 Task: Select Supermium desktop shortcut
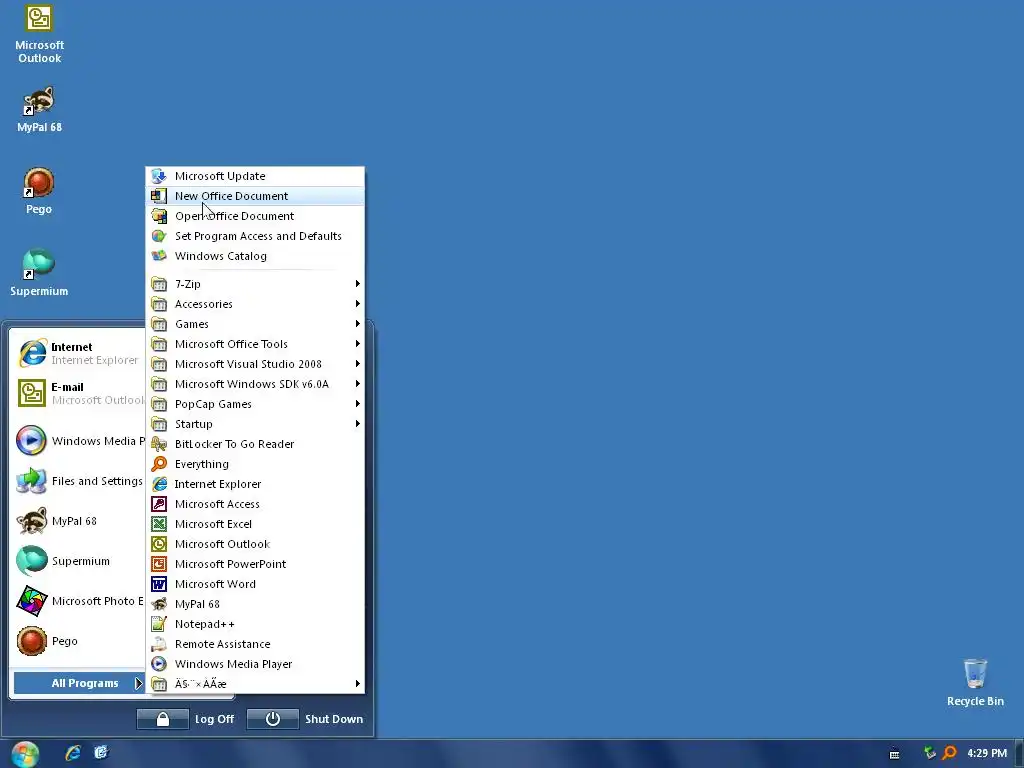pos(39,274)
